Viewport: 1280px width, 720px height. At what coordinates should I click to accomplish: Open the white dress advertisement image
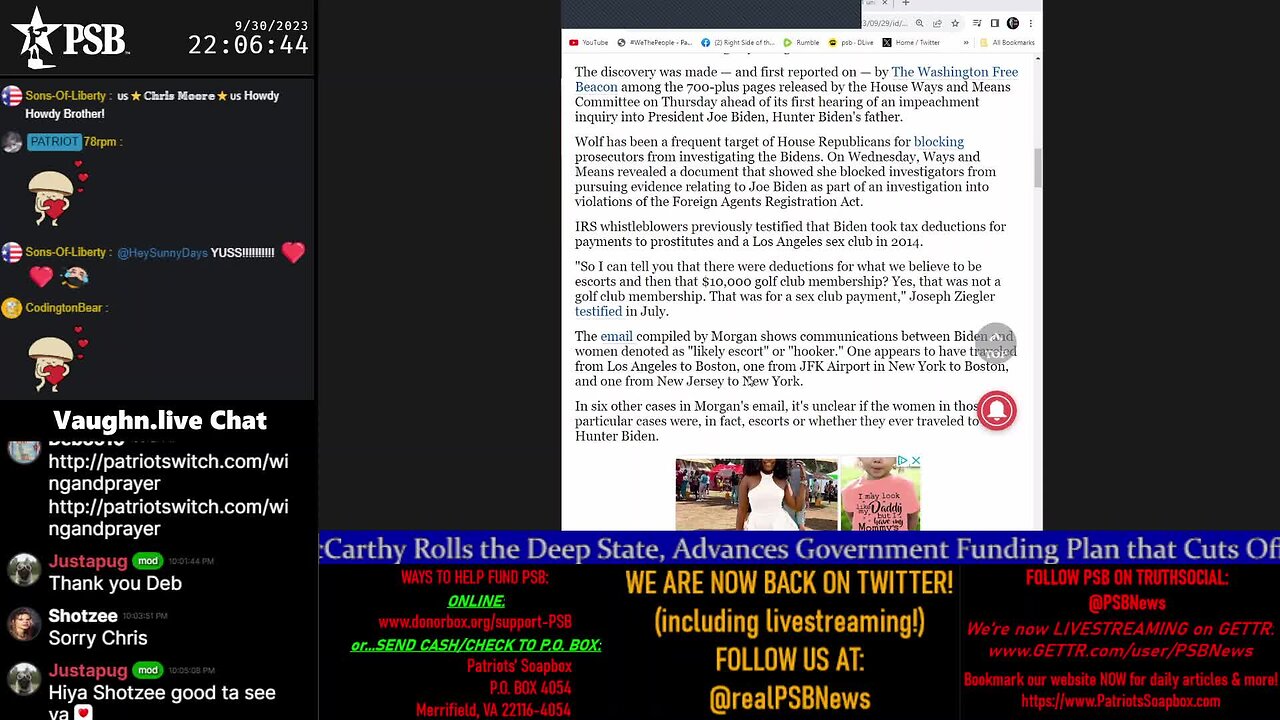click(x=757, y=494)
